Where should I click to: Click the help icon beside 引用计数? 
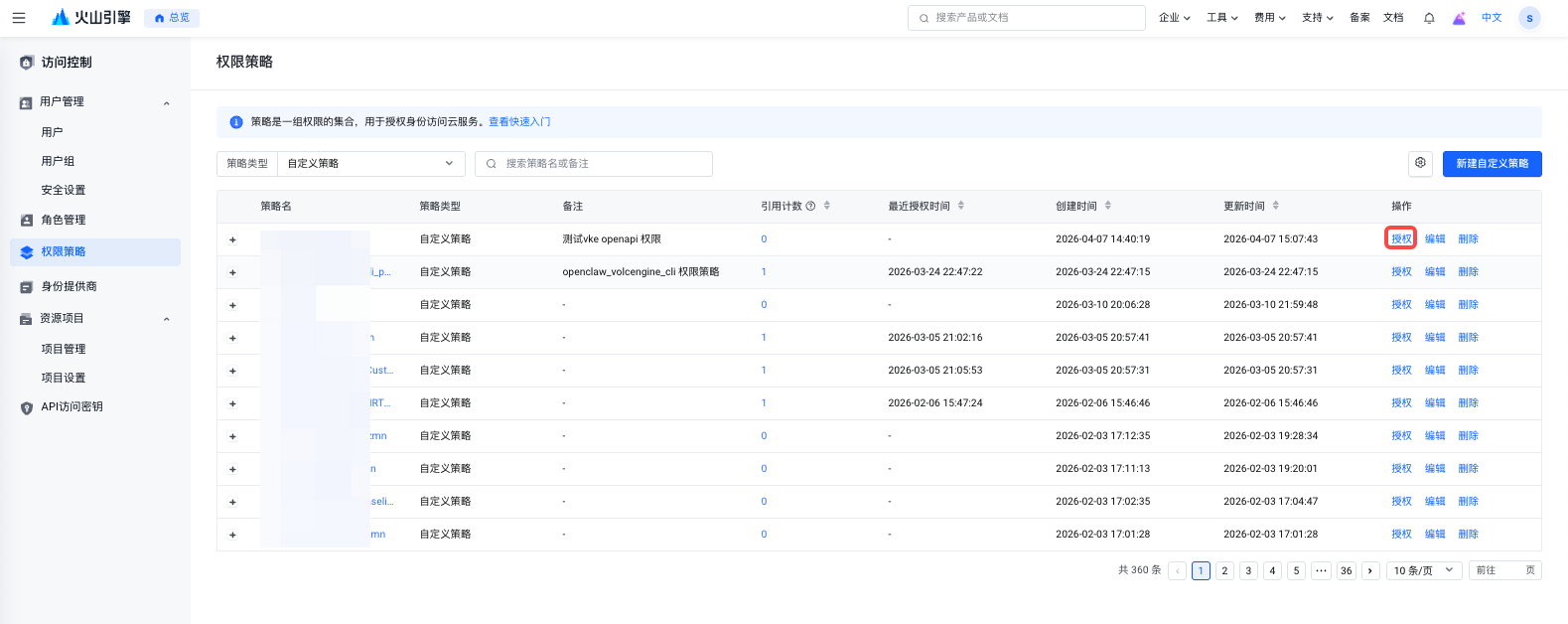[x=810, y=206]
